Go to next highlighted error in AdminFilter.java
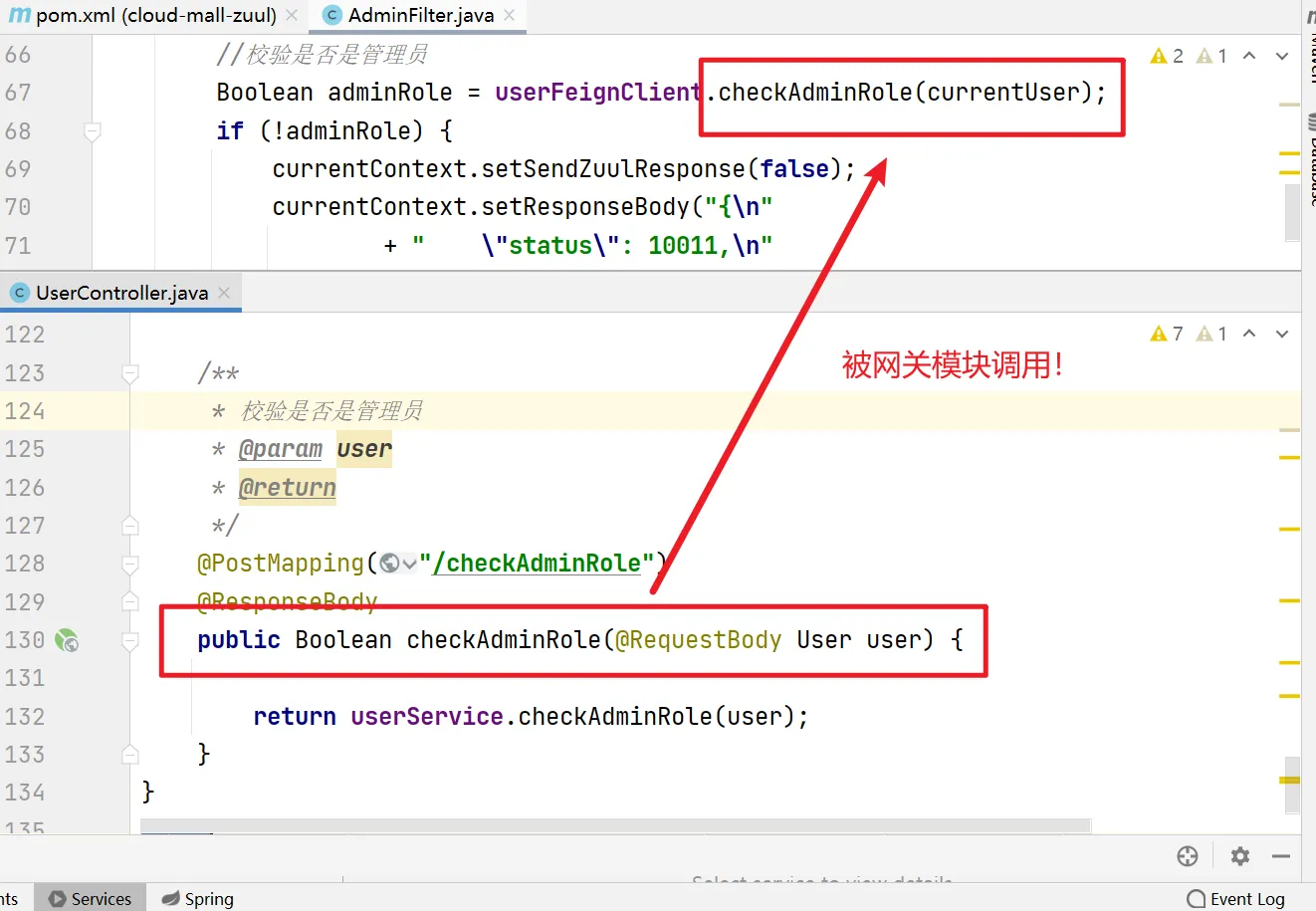Screen dimensions: 1316x911 pos(1282,56)
